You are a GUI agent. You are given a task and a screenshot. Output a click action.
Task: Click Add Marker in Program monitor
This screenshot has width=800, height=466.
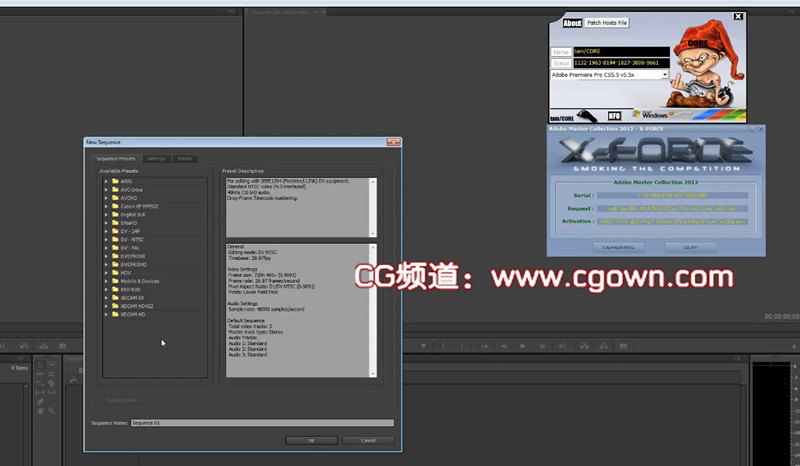[x=423, y=346]
